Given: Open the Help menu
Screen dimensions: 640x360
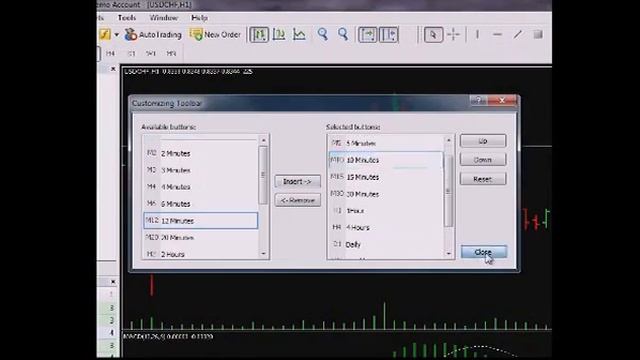Looking at the screenshot, I should tap(199, 18).
